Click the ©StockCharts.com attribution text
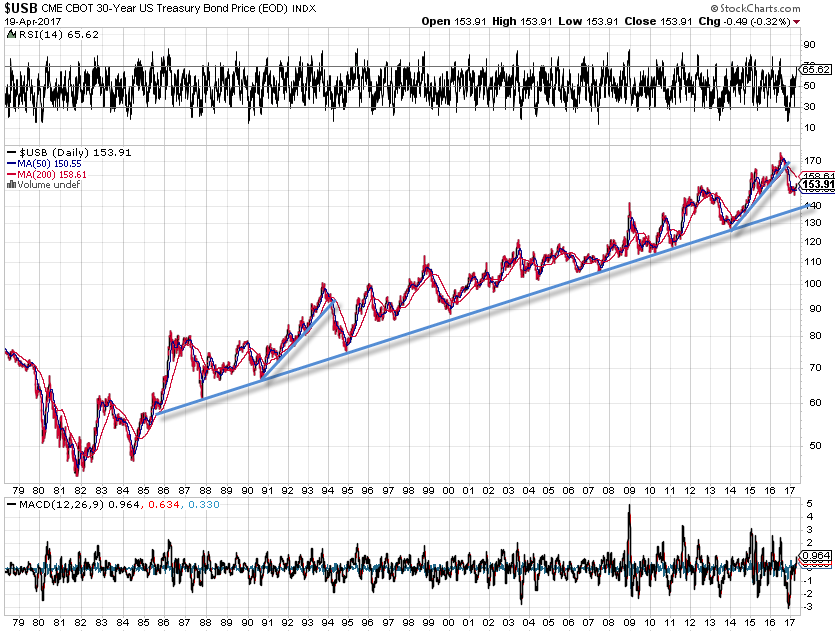Screen dimensions: 835x632 [755, 9]
